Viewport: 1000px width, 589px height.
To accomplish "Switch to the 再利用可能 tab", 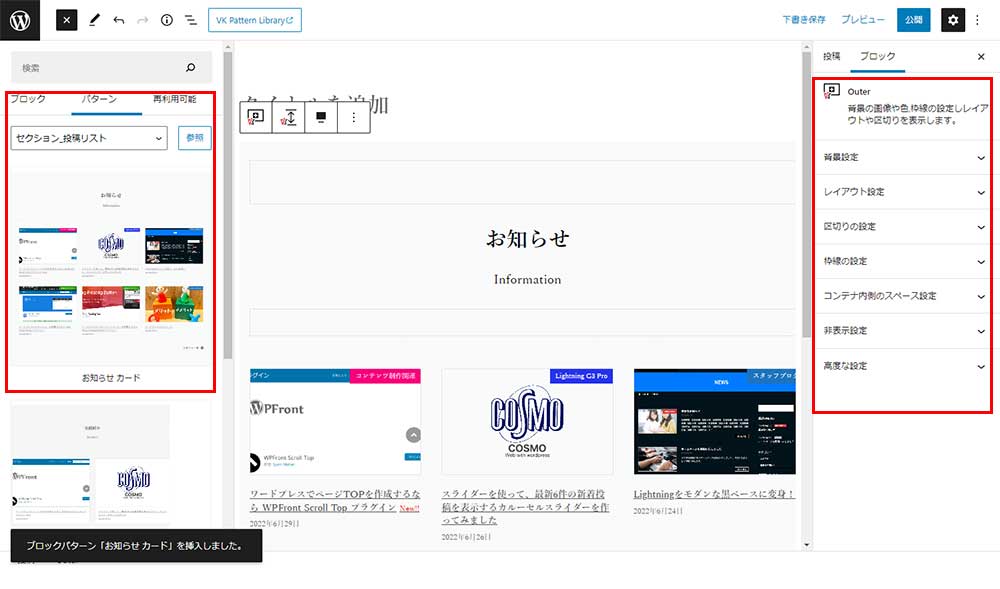I will coord(174,99).
